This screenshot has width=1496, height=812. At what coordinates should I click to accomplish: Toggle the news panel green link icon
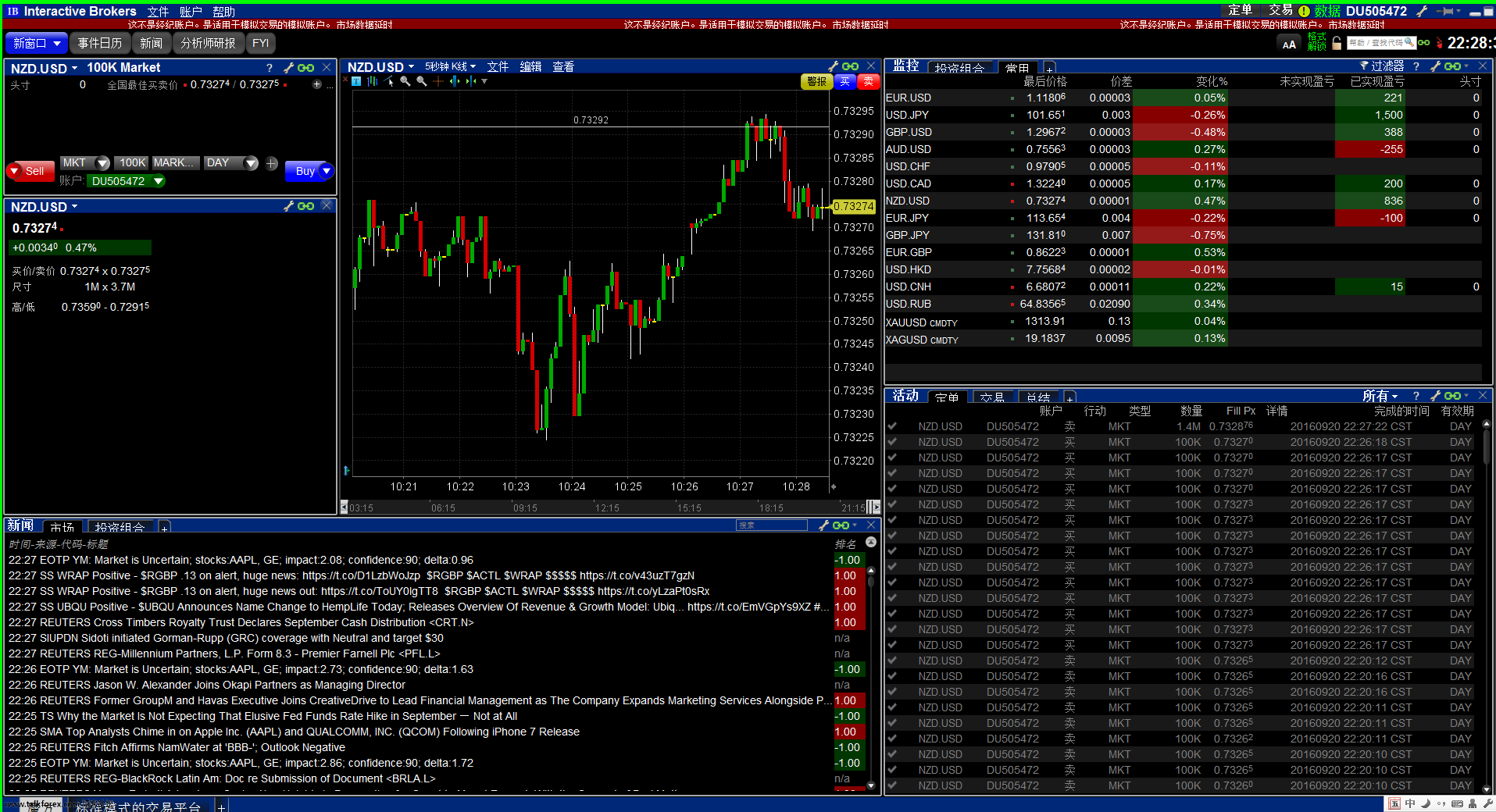841,525
